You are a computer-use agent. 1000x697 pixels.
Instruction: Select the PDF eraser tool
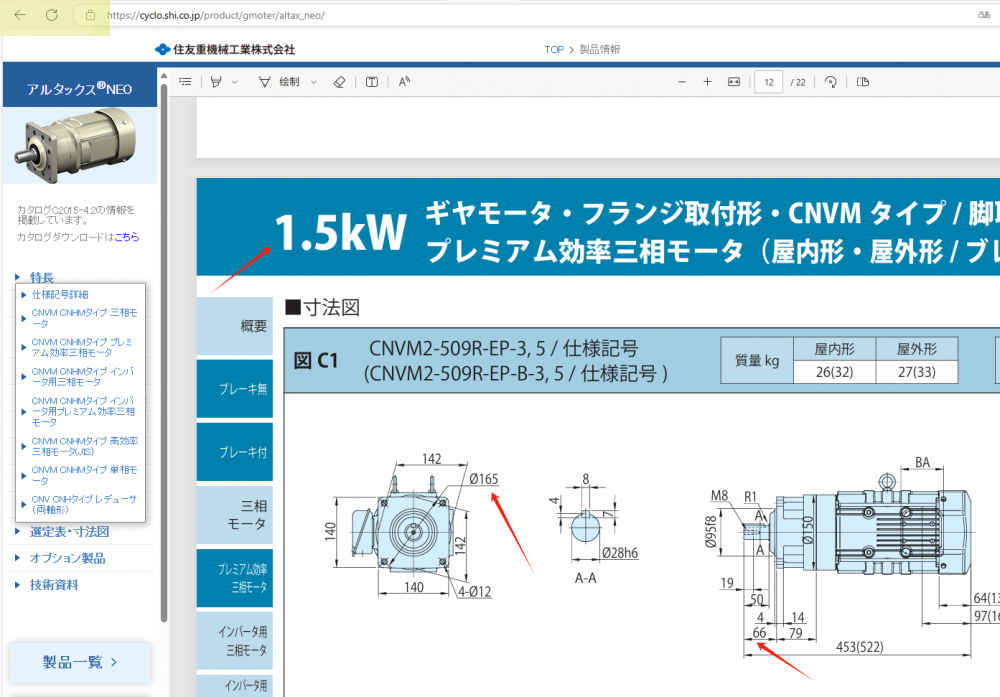[339, 82]
